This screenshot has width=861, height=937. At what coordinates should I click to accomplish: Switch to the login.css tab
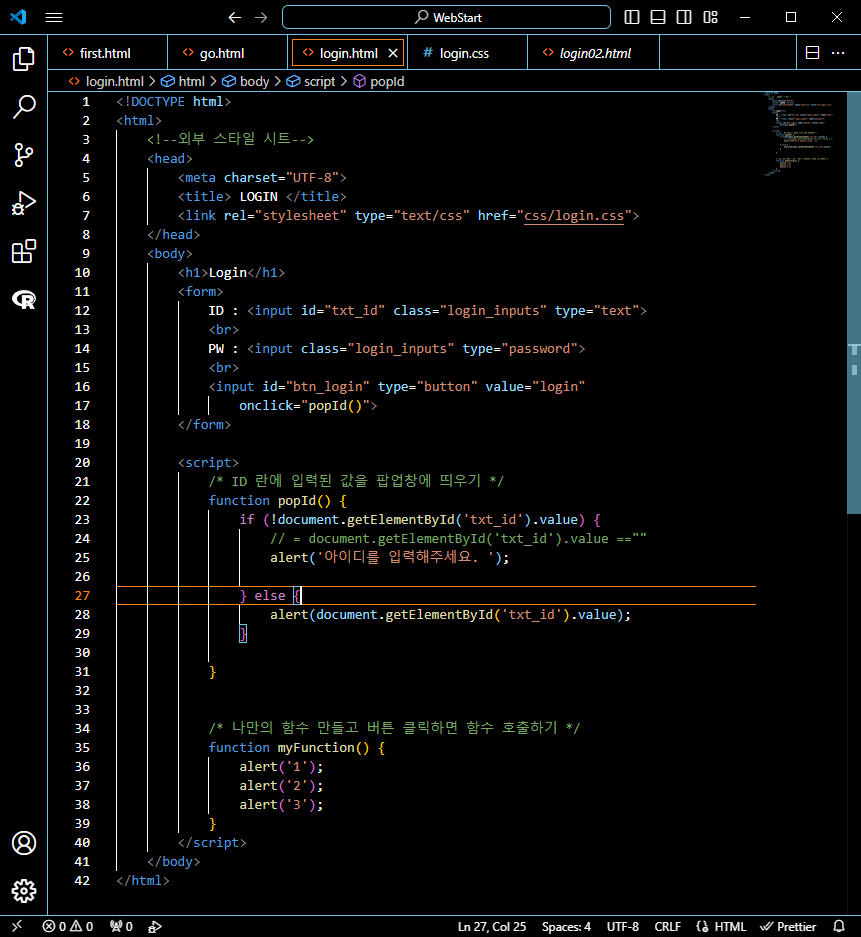468,53
